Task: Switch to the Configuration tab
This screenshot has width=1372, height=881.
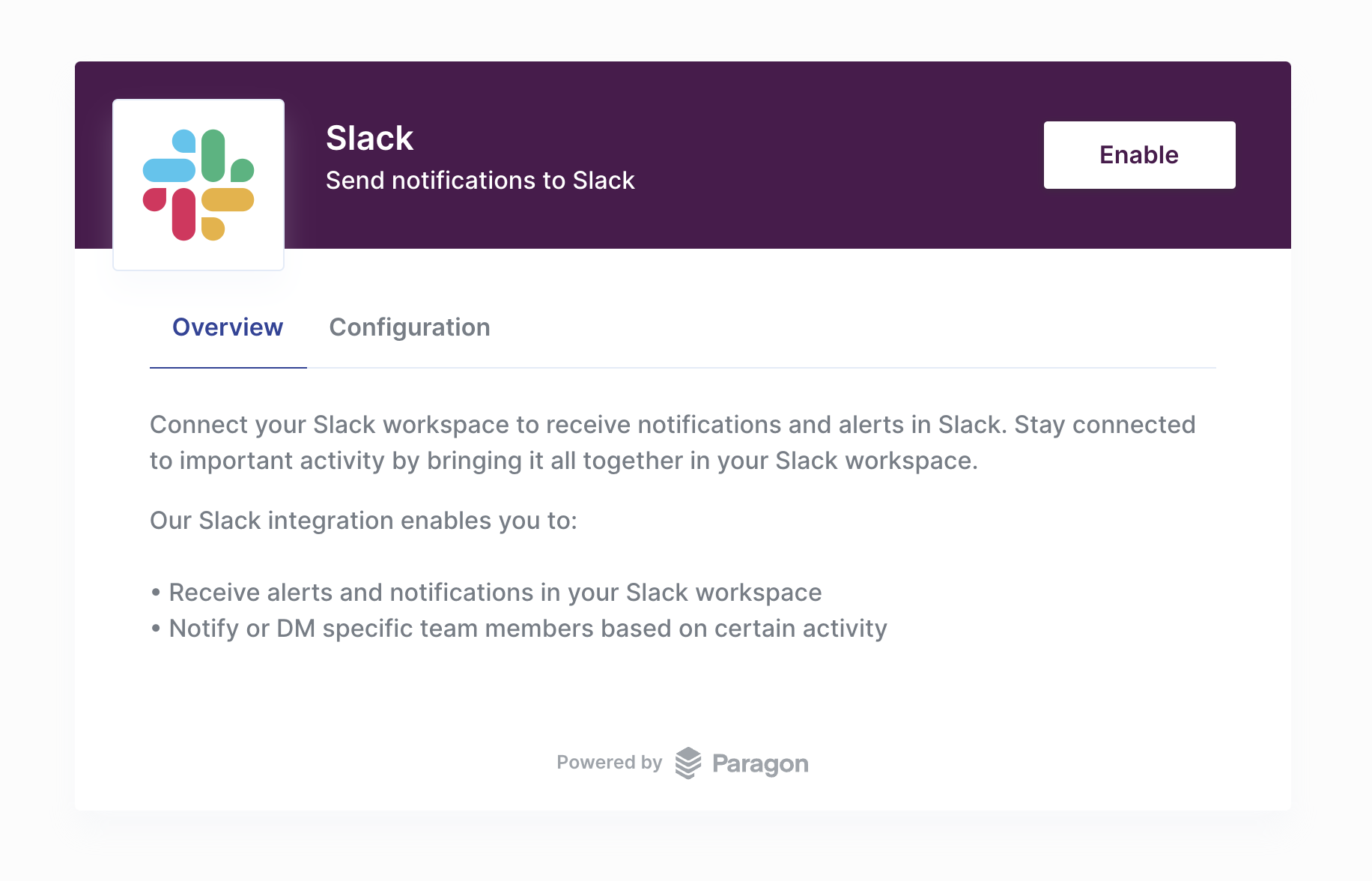Action: (x=410, y=327)
